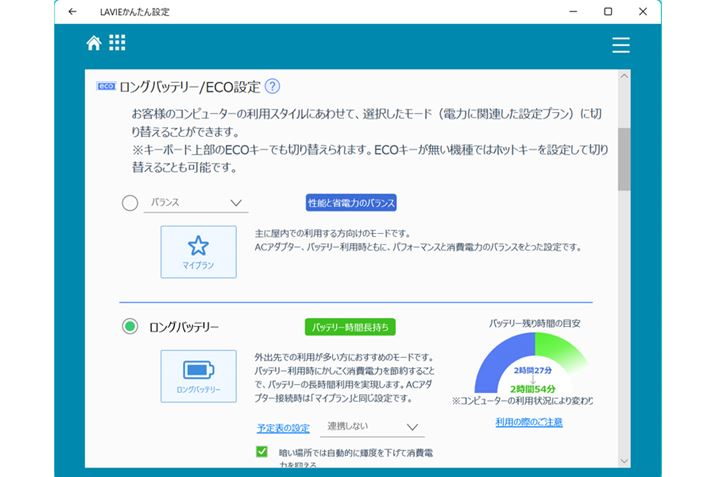Toggle the auto-dim brightness checkbox
Screen dimensions: 715x477
(262, 452)
